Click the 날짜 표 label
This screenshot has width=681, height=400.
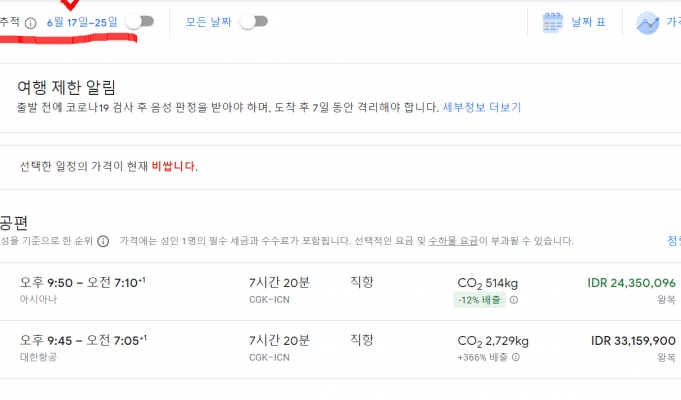589,22
